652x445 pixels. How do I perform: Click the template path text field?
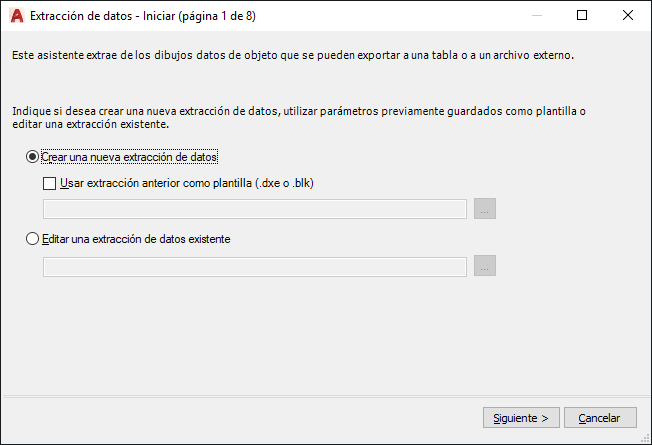(x=255, y=209)
